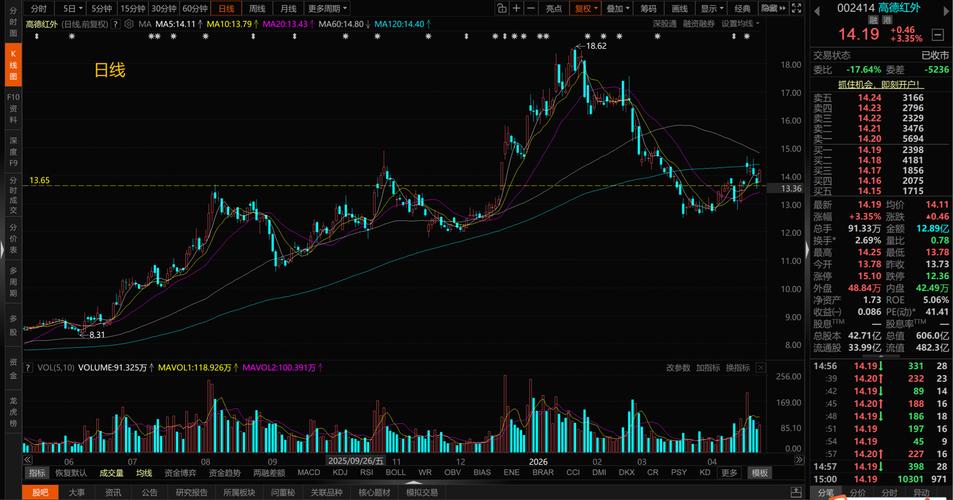Switch to the 分价 tab in trade panel

(x=857, y=492)
